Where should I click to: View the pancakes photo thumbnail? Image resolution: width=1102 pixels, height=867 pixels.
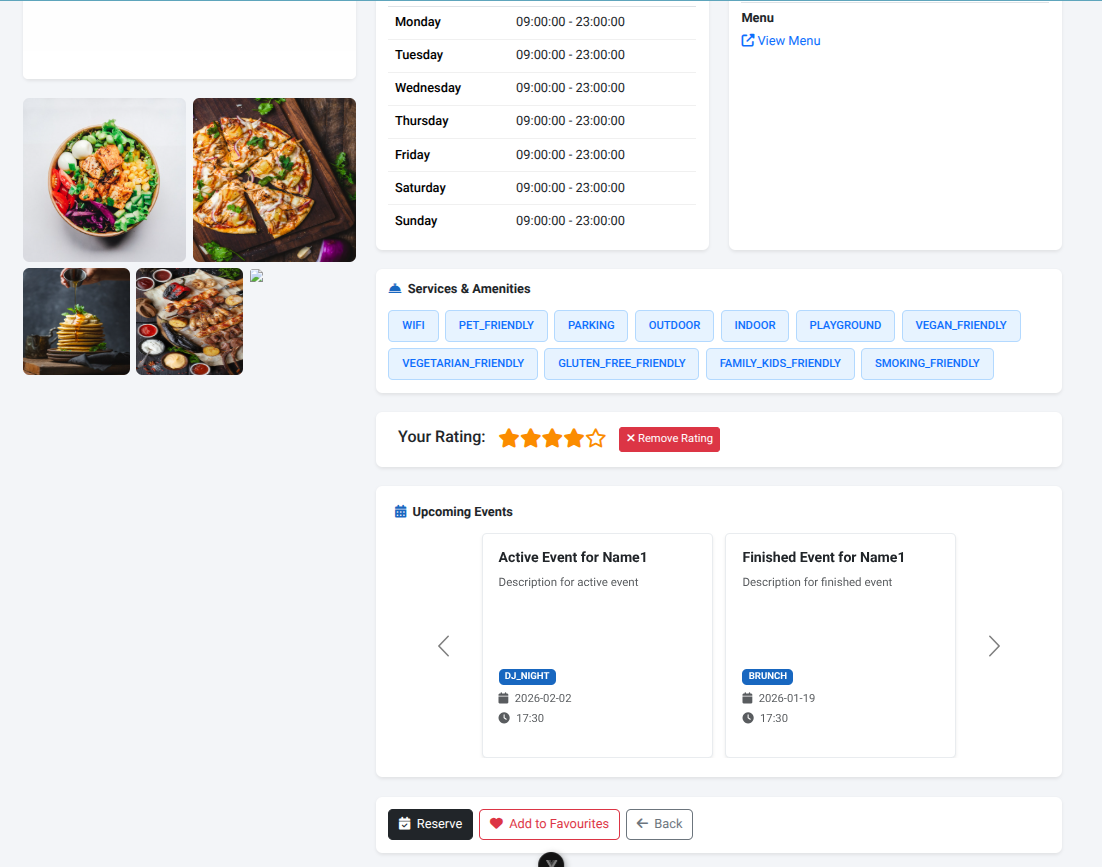tap(76, 321)
